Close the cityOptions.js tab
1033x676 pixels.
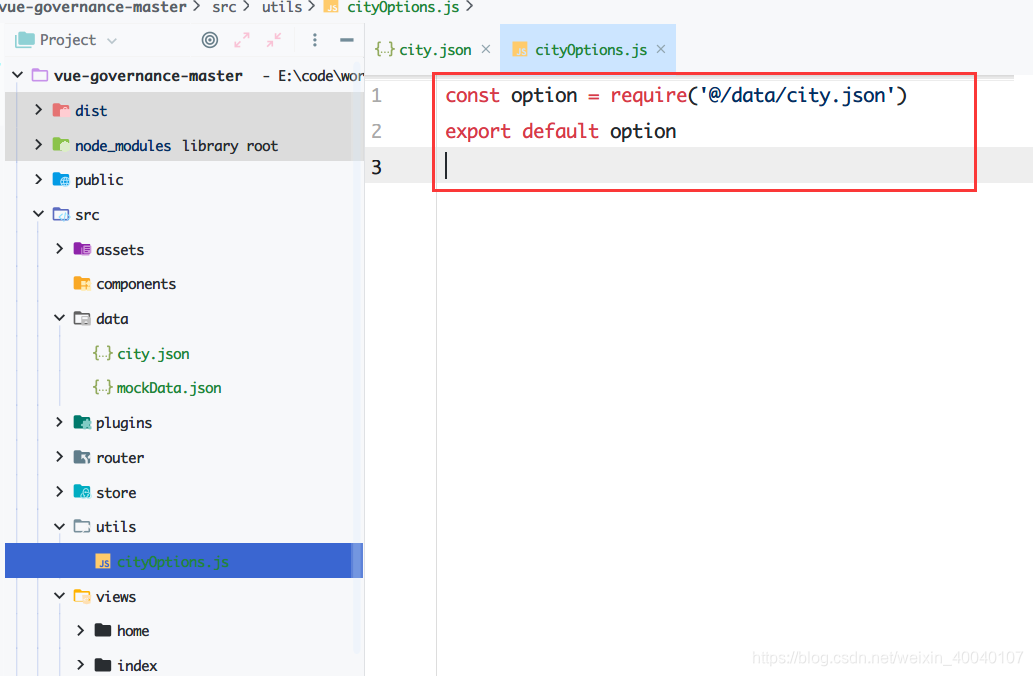[x=661, y=49]
